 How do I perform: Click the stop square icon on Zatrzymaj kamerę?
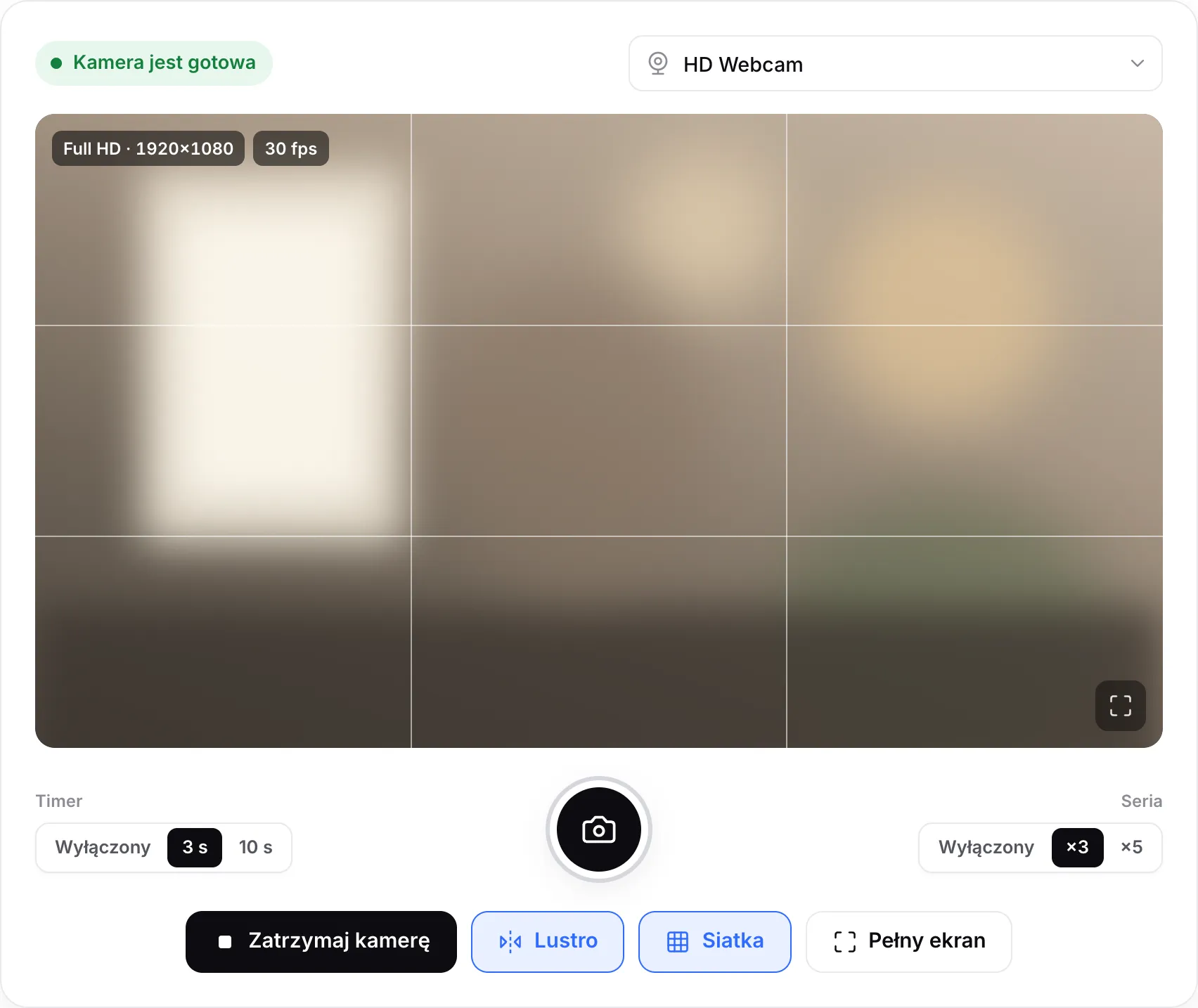[x=225, y=941]
